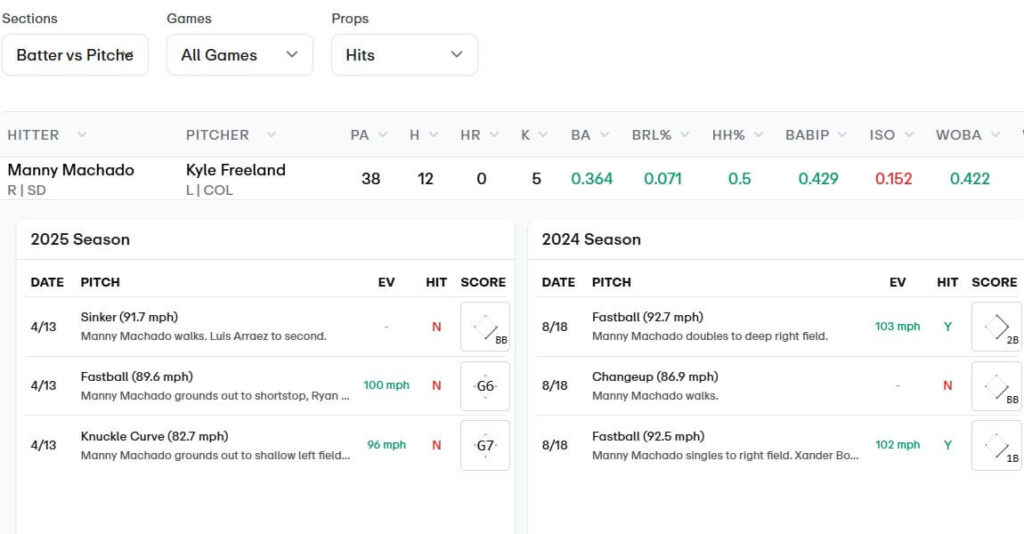Sort by the HITTER column chevron
1024x534 pixels.
pos(81,135)
